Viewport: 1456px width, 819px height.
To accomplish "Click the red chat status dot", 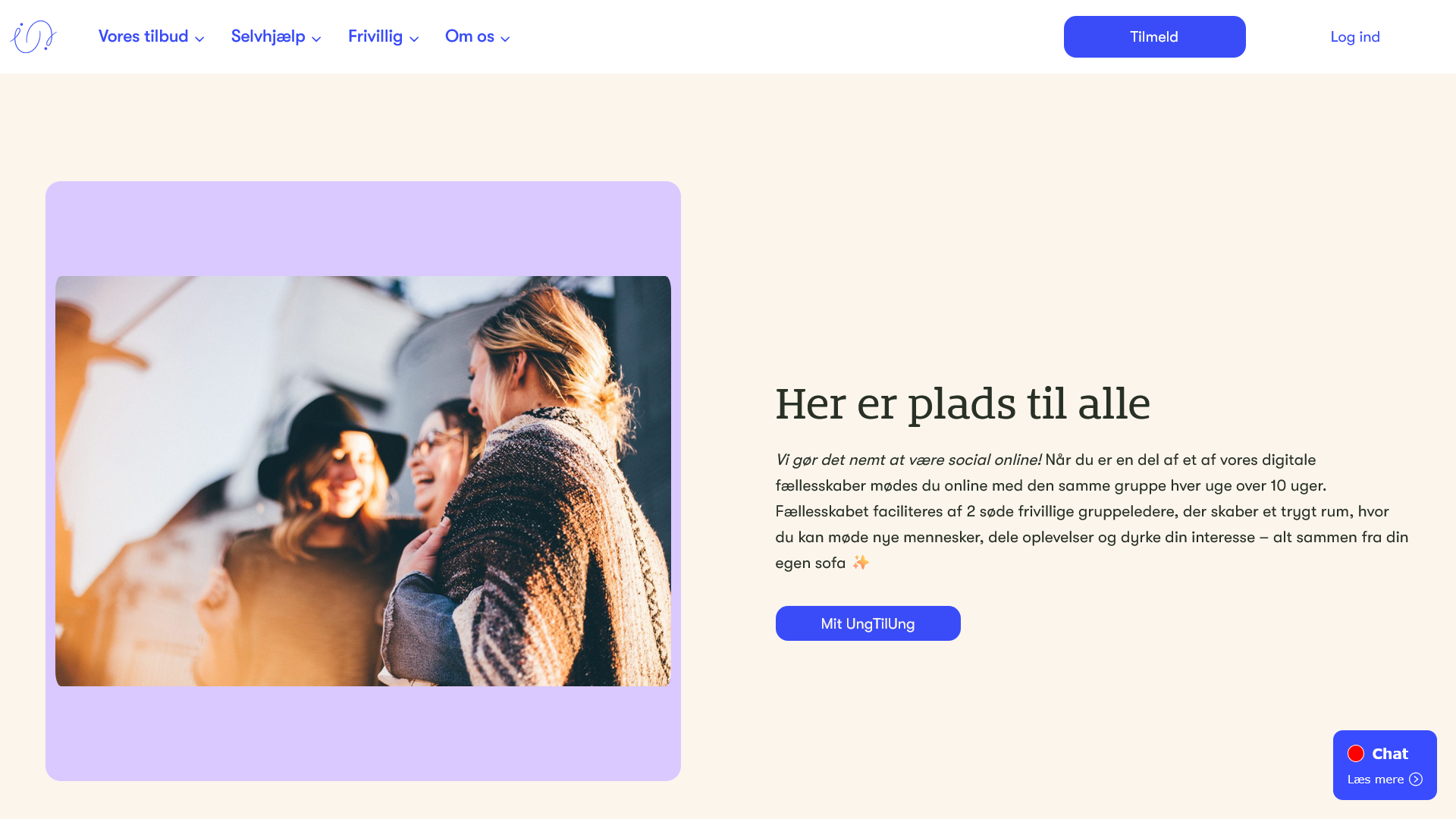I will click(1356, 753).
